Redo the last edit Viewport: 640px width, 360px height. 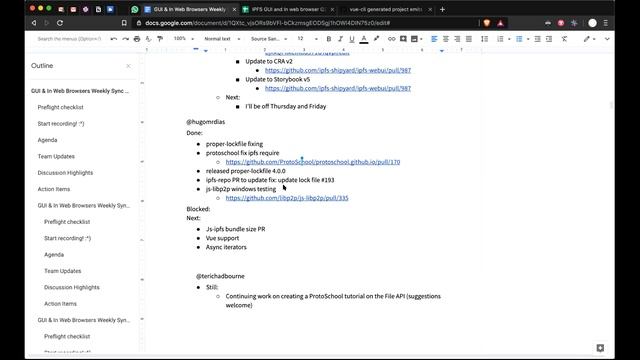[125, 39]
